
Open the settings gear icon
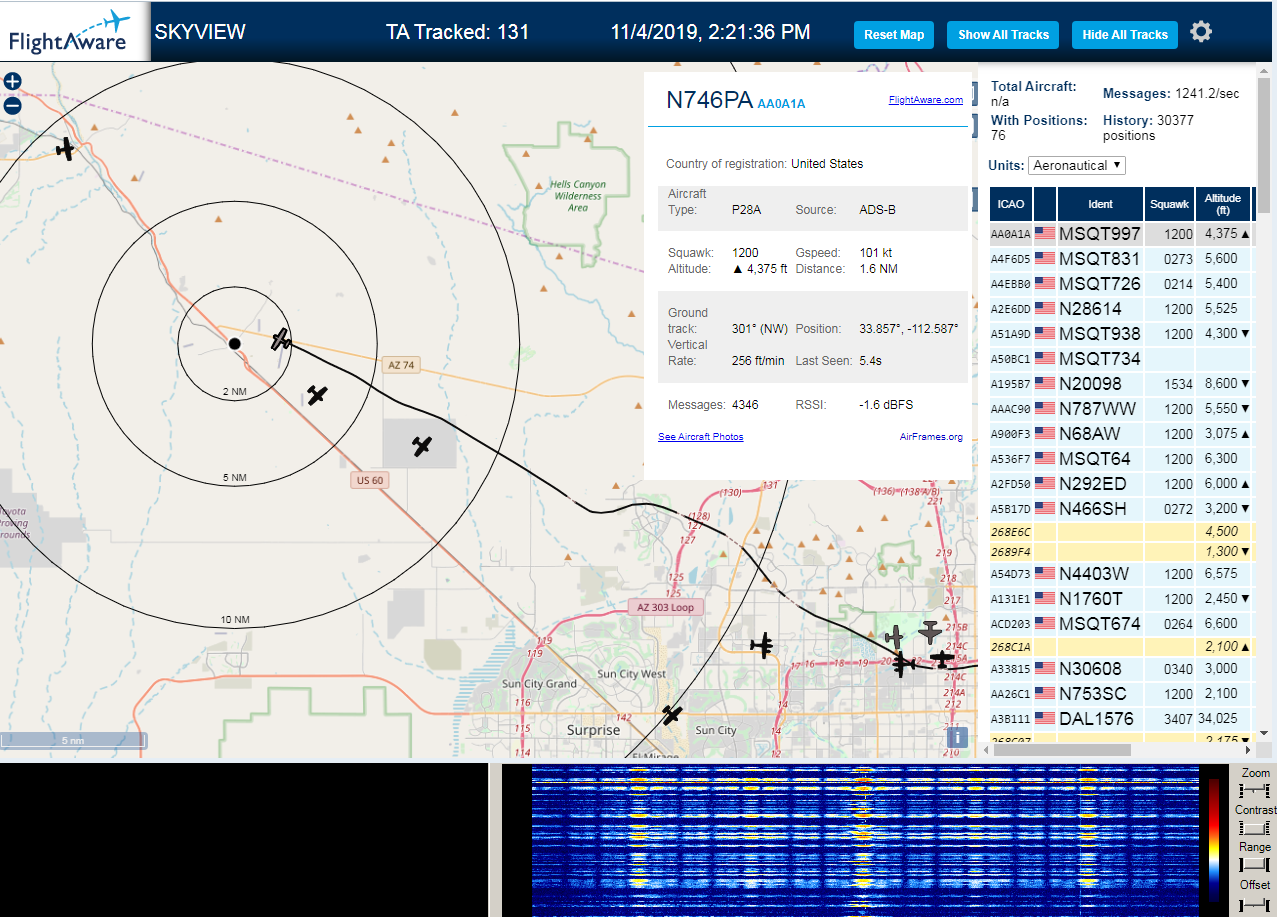point(1201,32)
